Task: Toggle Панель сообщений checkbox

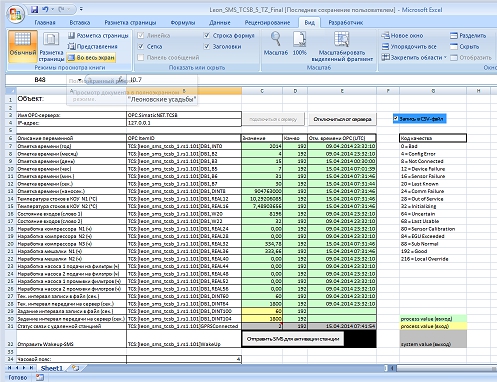Action: point(141,58)
